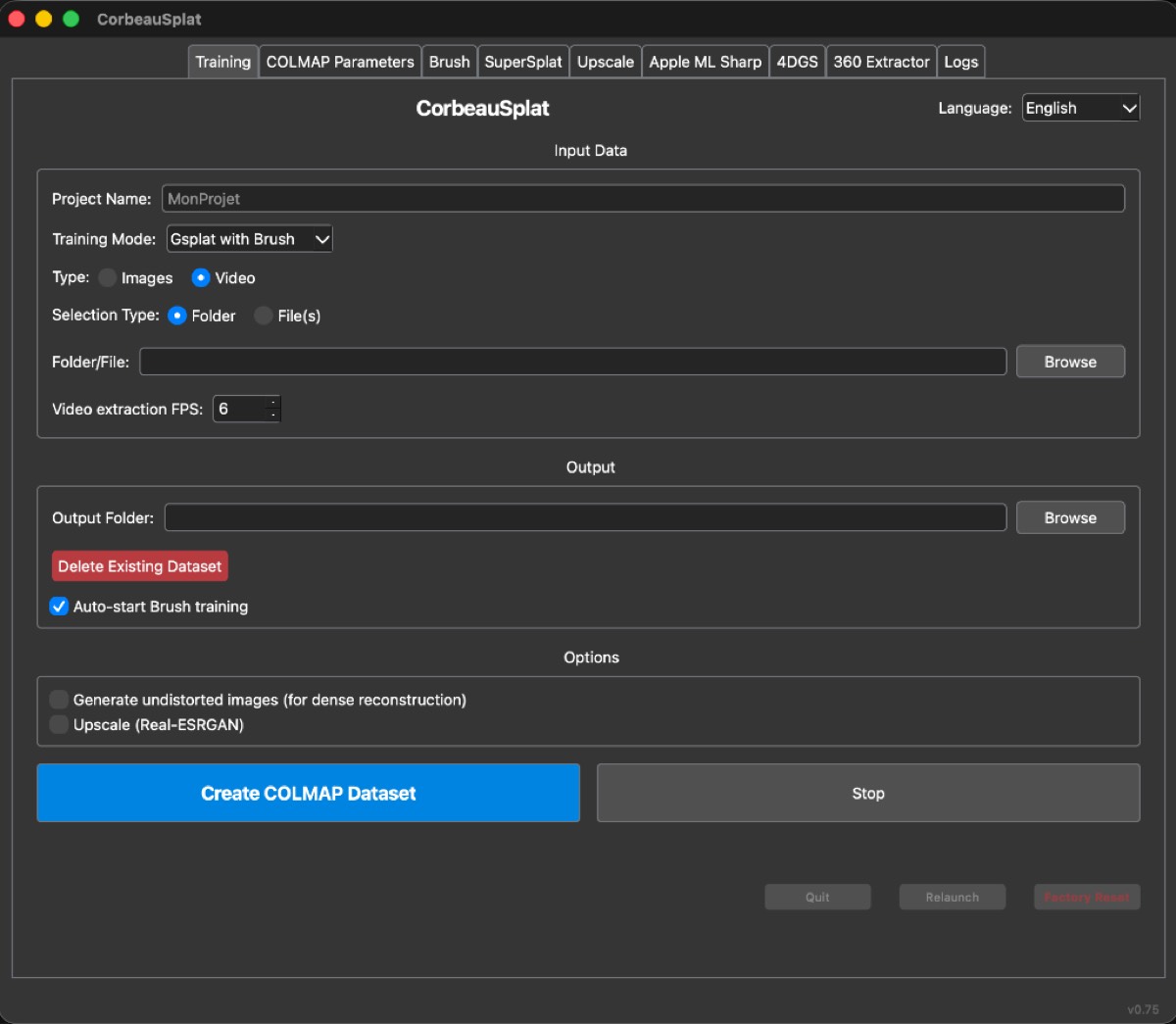Click the Create COLMAP Dataset button
This screenshot has width=1176, height=1024.
tap(309, 794)
